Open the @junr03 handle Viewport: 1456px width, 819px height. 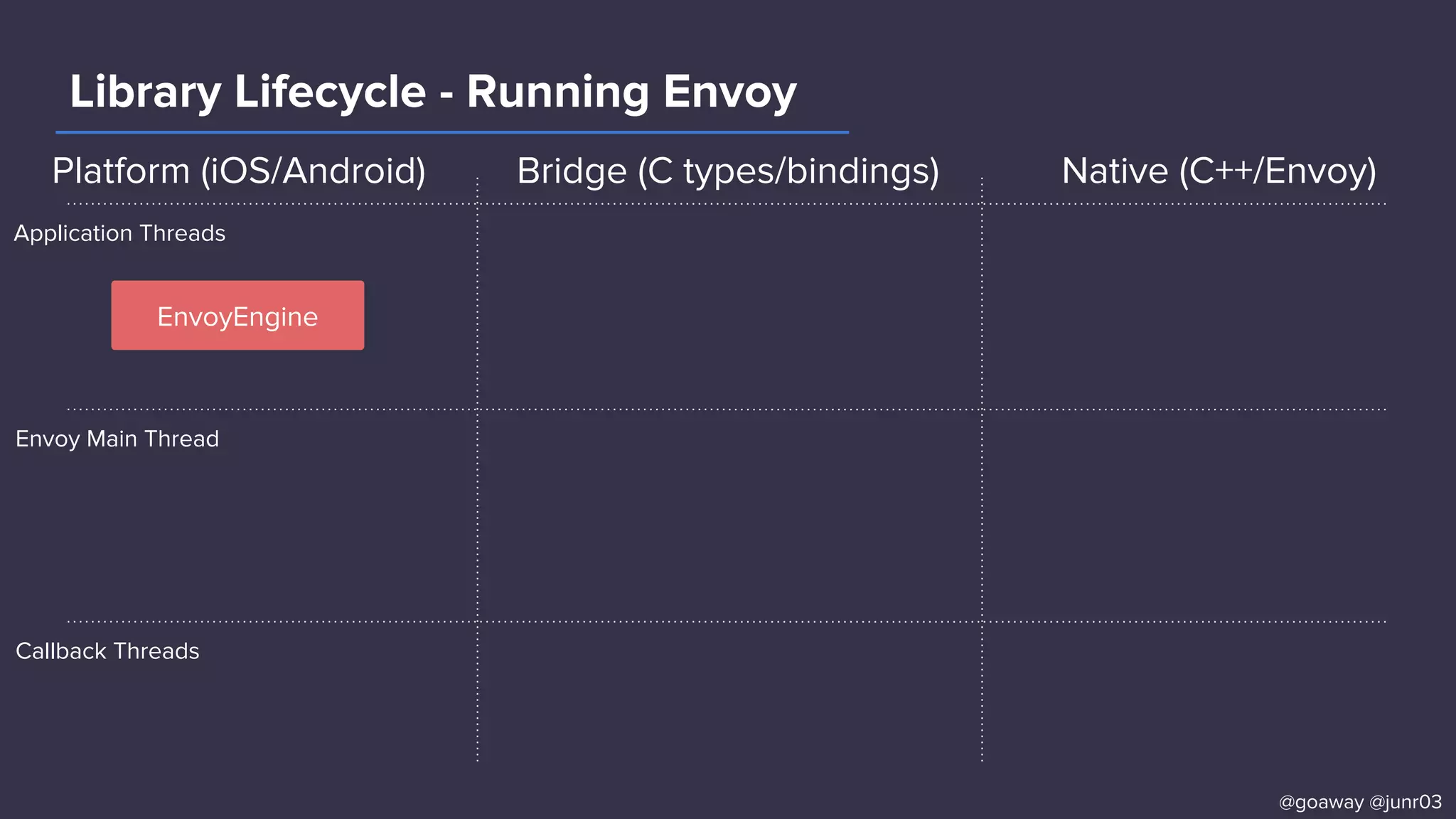(1406, 802)
